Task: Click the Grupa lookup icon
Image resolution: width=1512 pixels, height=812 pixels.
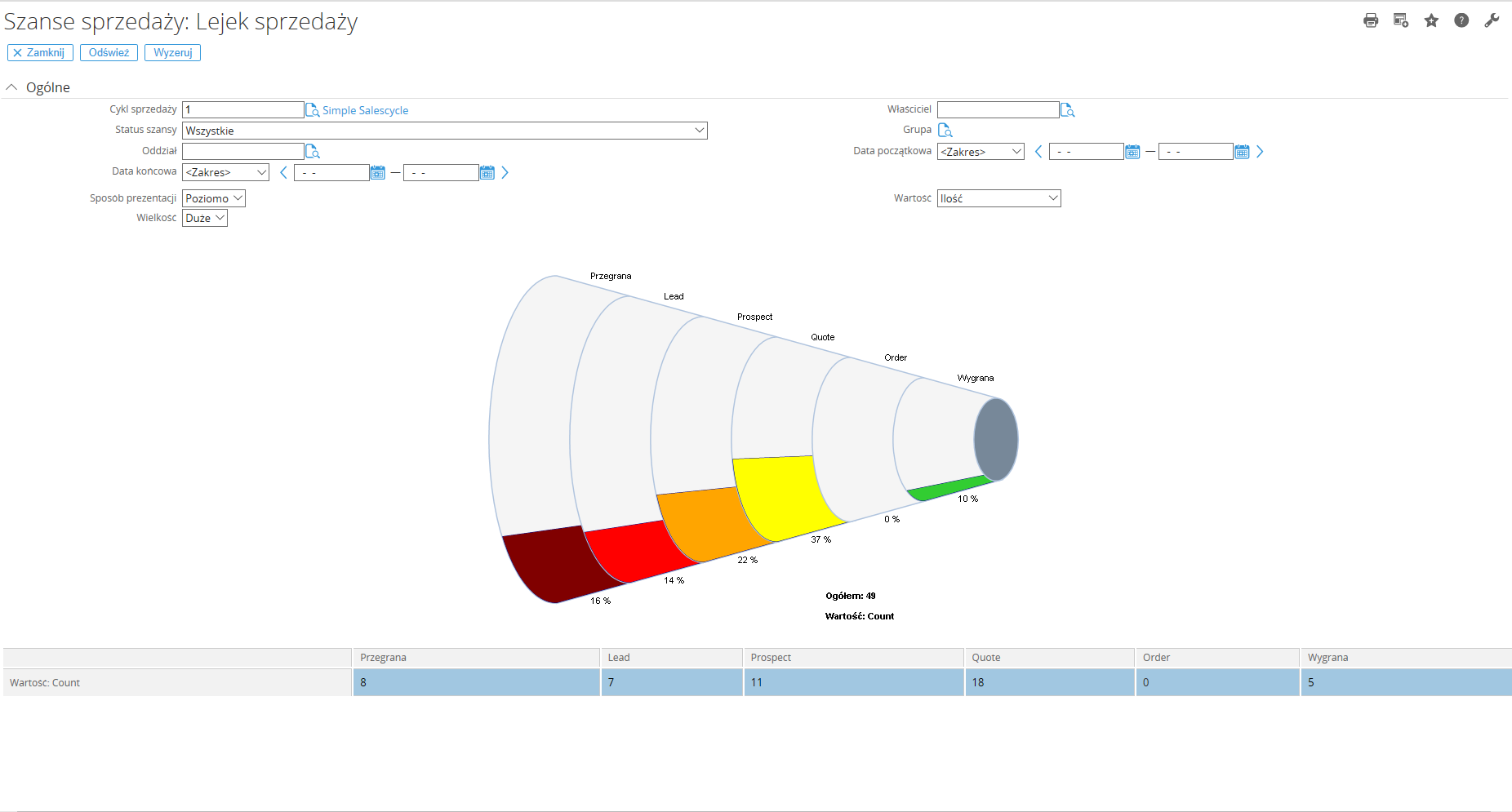Action: click(x=945, y=131)
